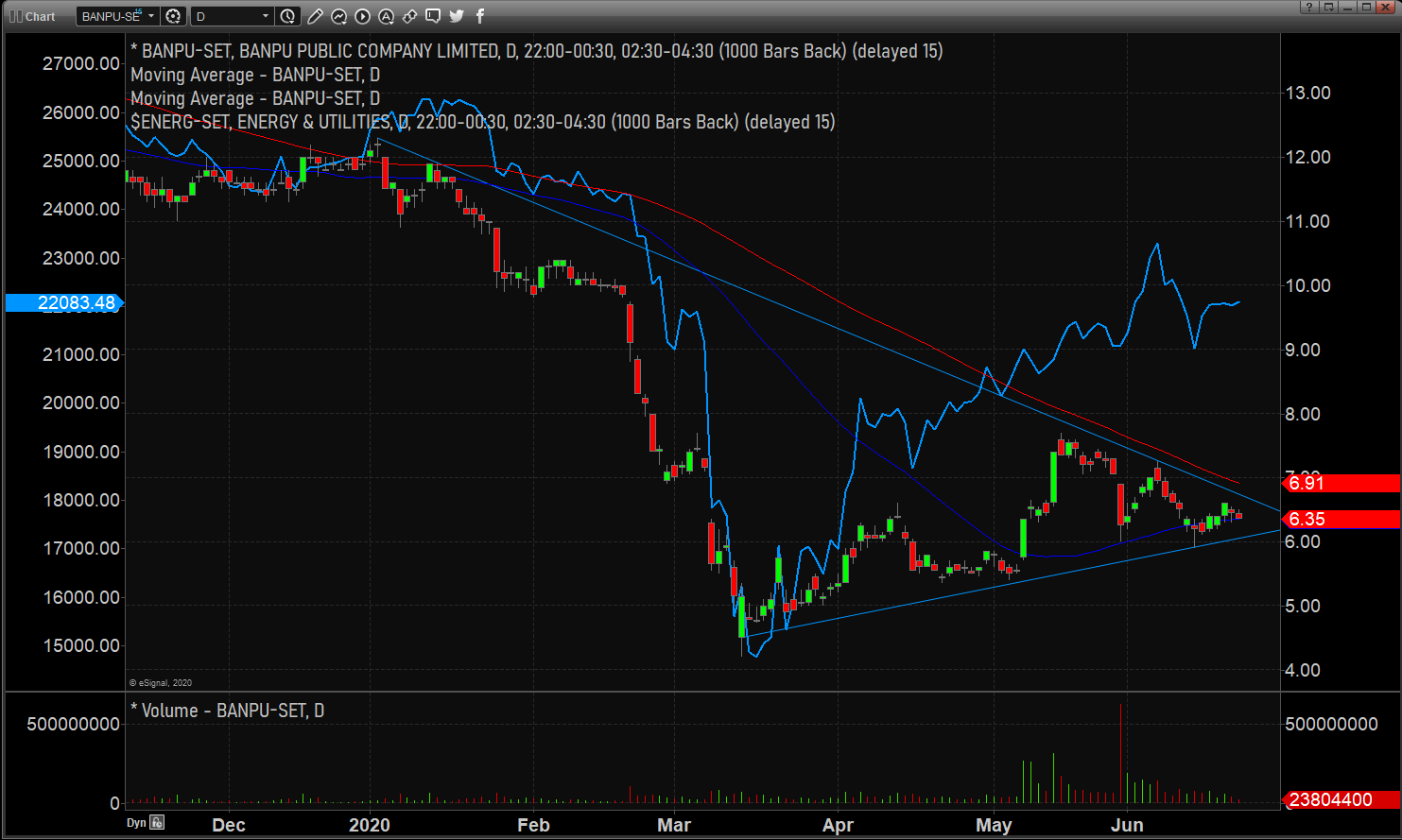Click the 20000.00 value on the index axis

click(x=81, y=403)
